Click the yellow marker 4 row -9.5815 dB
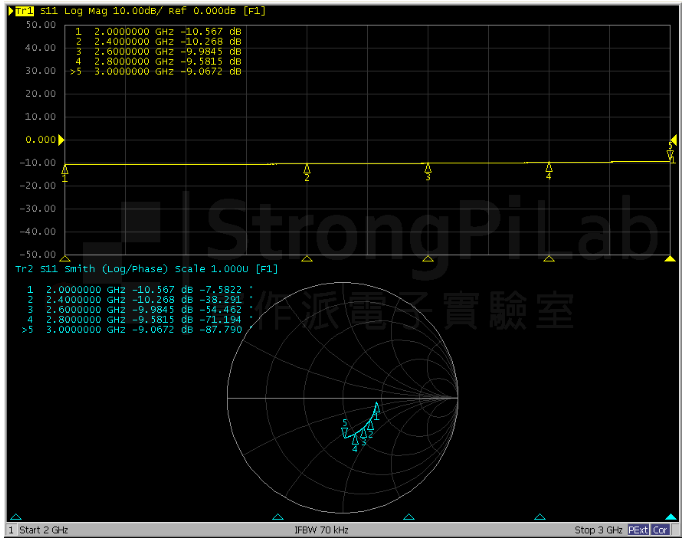This screenshot has width=688, height=542. 158,61
